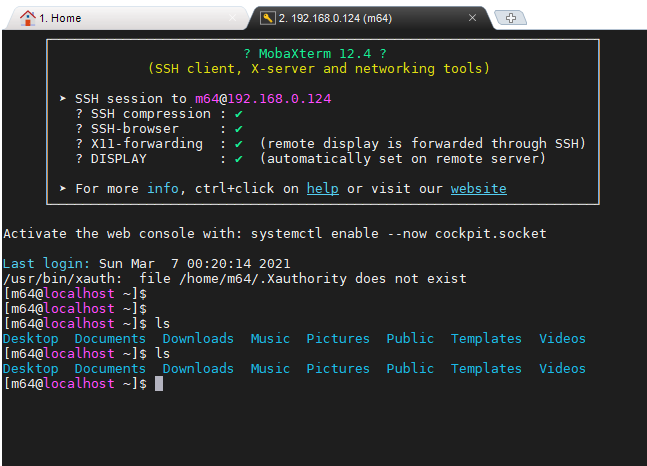Click Music in second ls output
The width and height of the screenshot is (647, 466).
coord(270,369)
